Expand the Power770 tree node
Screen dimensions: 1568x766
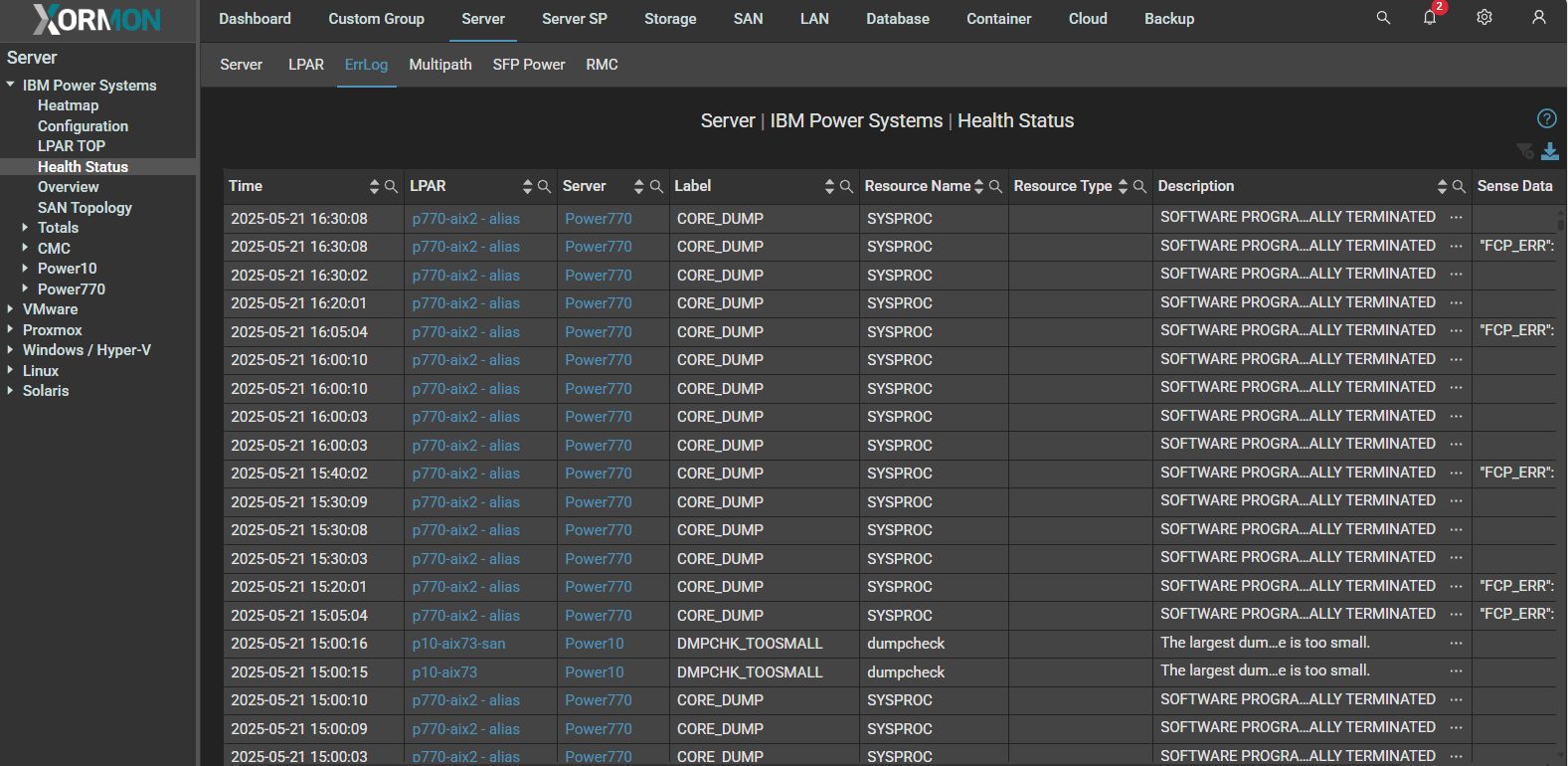pos(25,288)
